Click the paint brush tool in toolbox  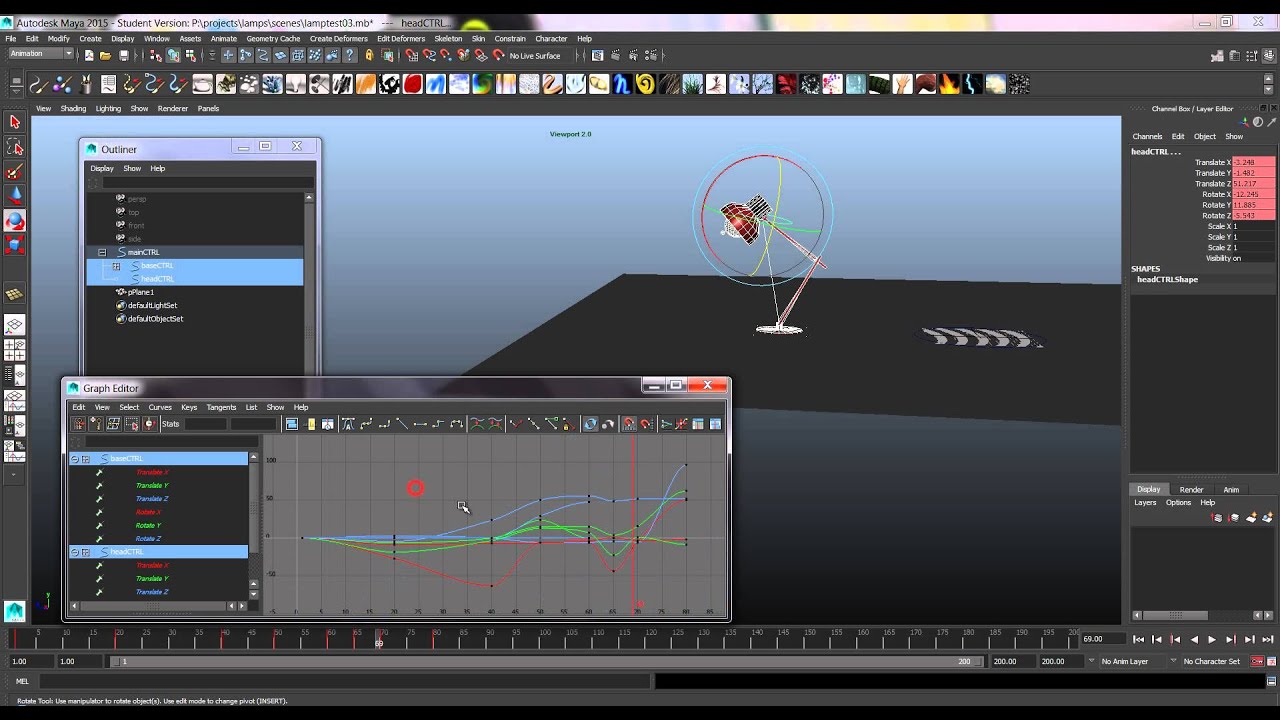[x=14, y=173]
